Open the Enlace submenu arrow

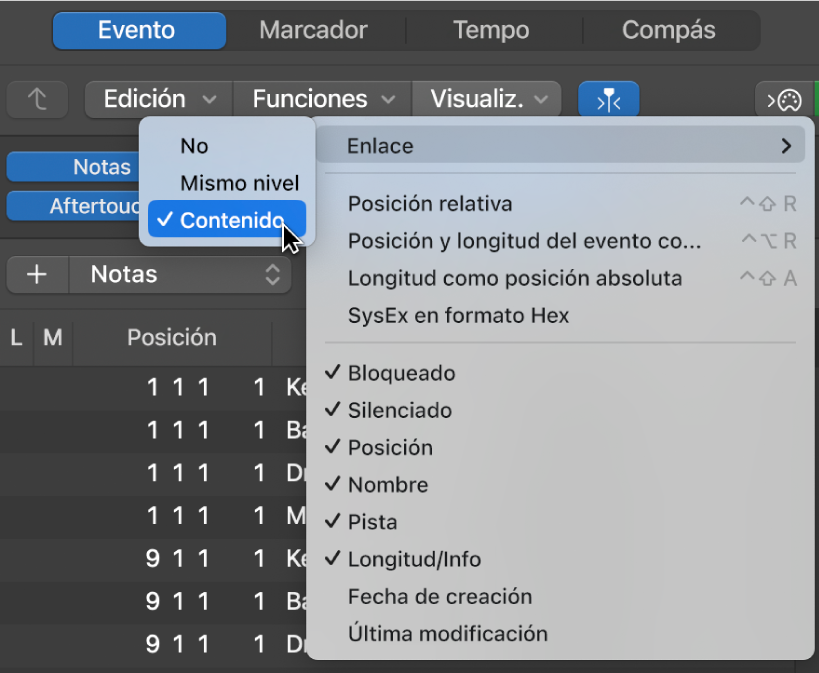point(786,146)
